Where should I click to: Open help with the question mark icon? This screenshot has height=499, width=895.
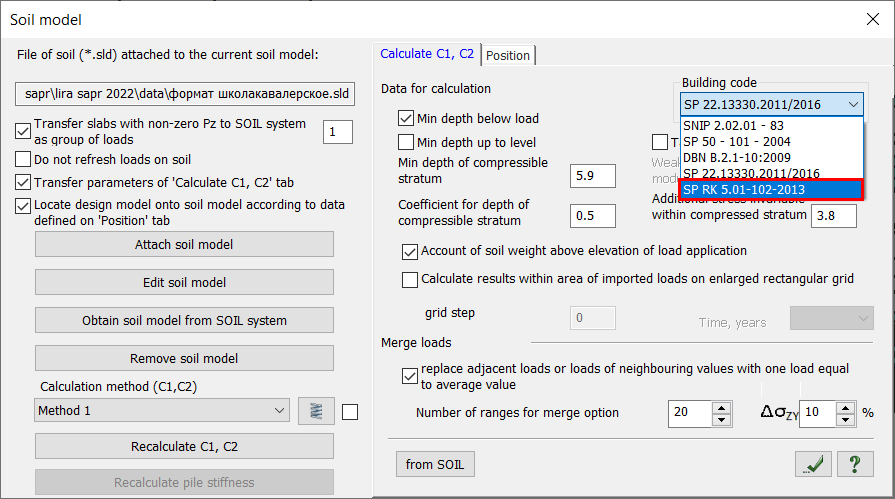(854, 464)
